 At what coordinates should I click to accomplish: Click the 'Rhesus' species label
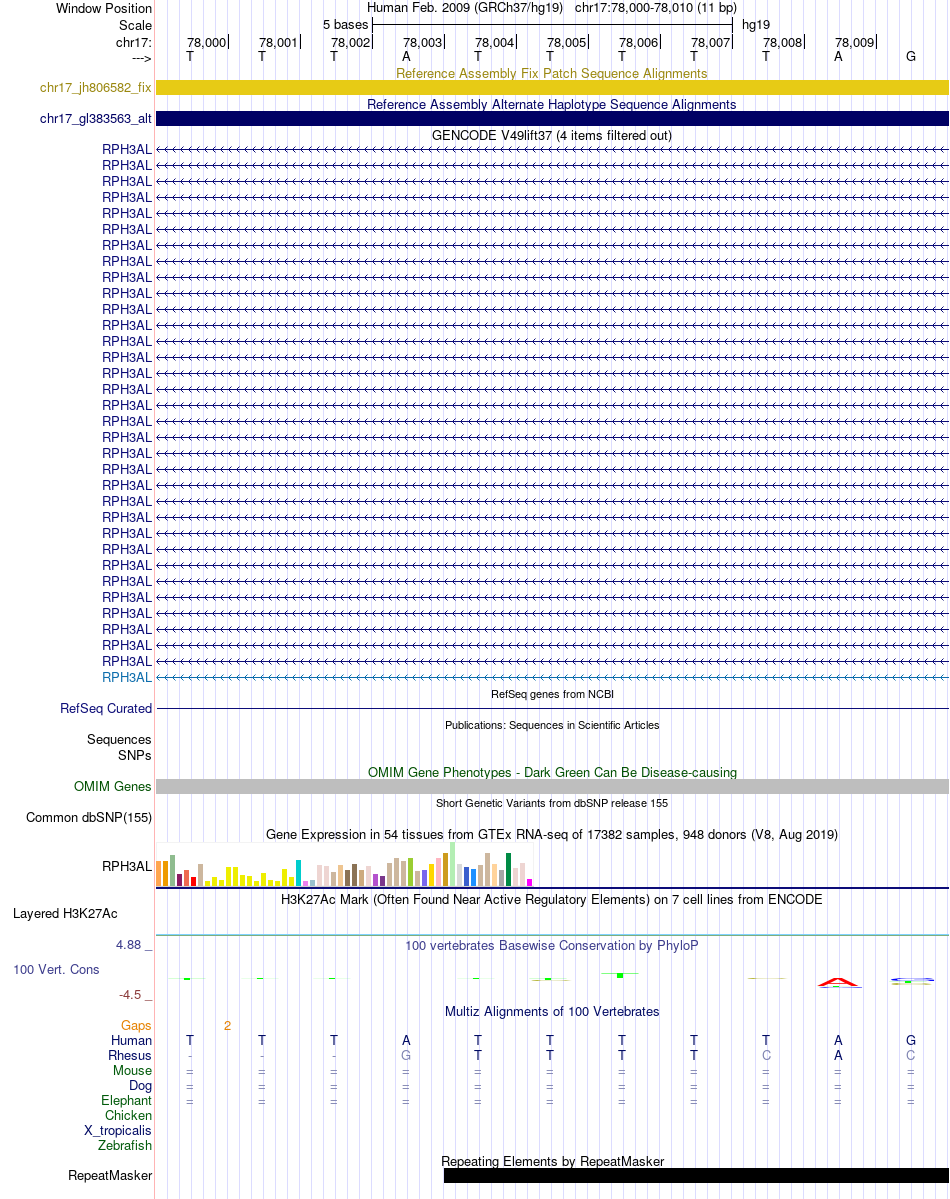(x=130, y=1055)
